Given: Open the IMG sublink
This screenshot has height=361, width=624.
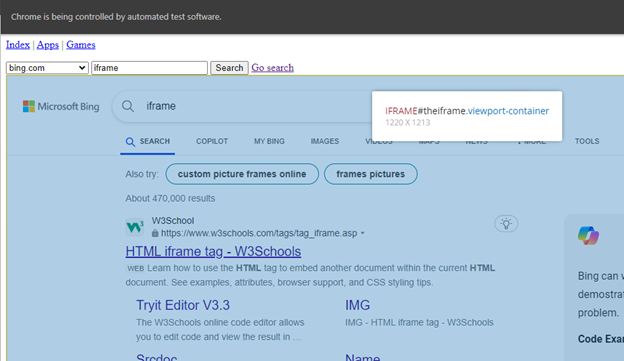Looking at the screenshot, I should pyautogui.click(x=357, y=305).
